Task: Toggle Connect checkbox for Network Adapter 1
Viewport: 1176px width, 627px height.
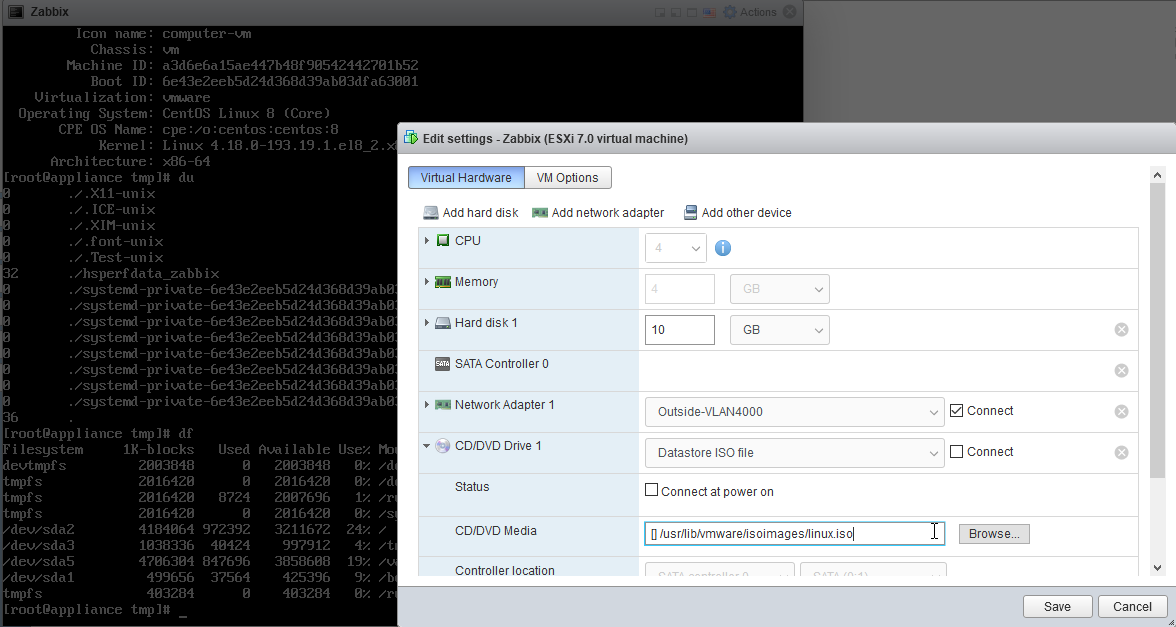Action: pos(956,410)
